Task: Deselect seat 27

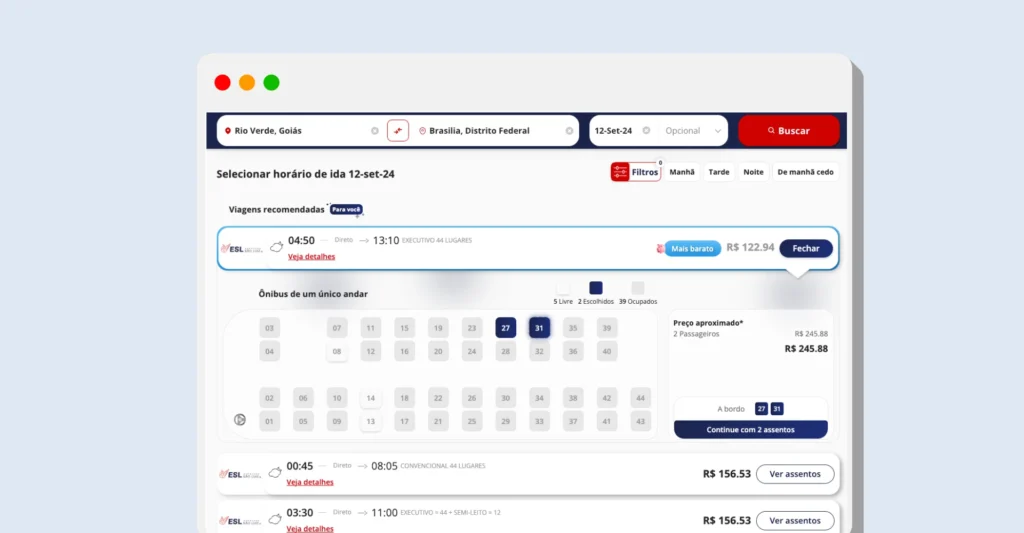Action: [x=506, y=328]
